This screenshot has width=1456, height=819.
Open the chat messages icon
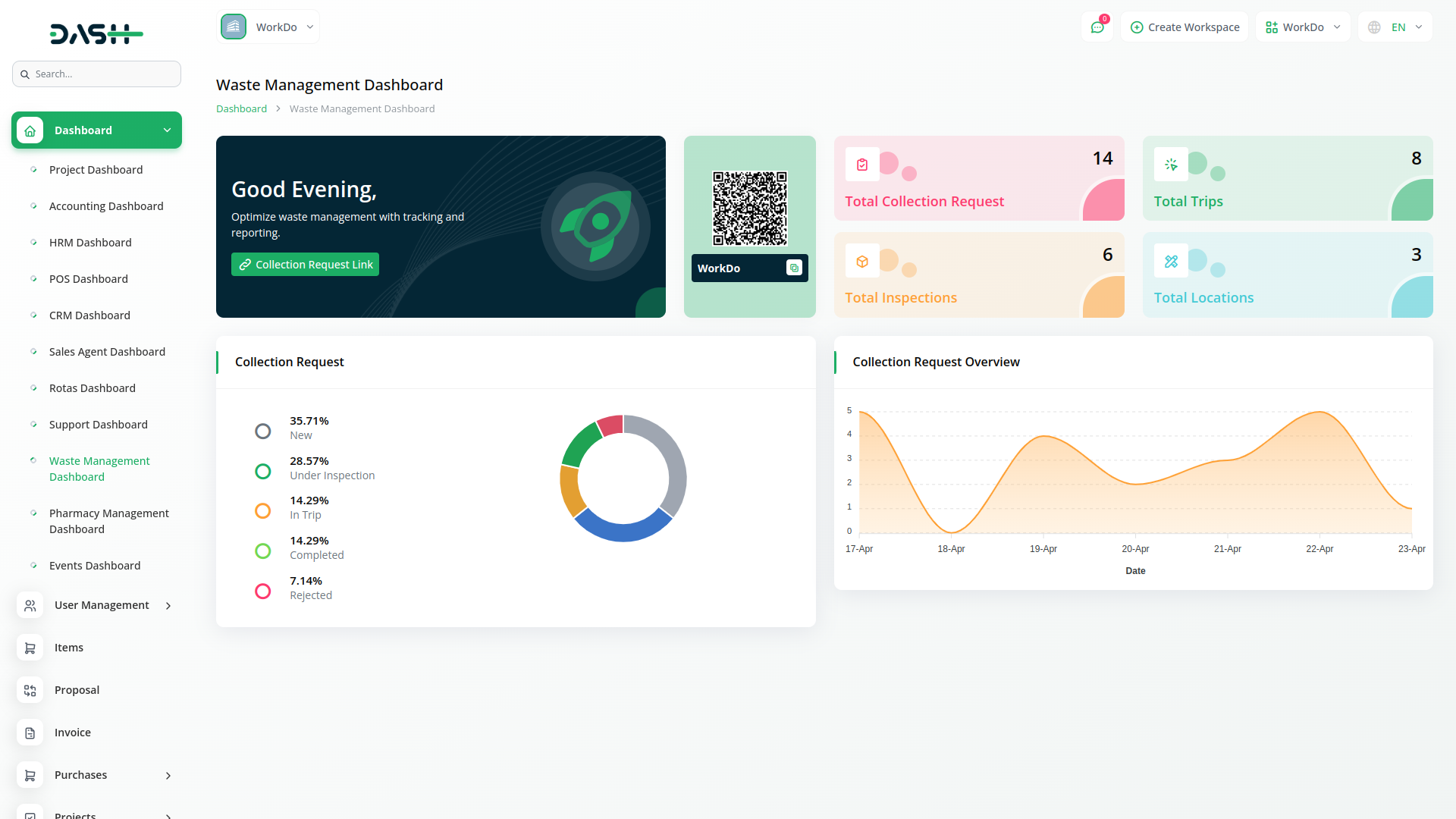[1097, 27]
